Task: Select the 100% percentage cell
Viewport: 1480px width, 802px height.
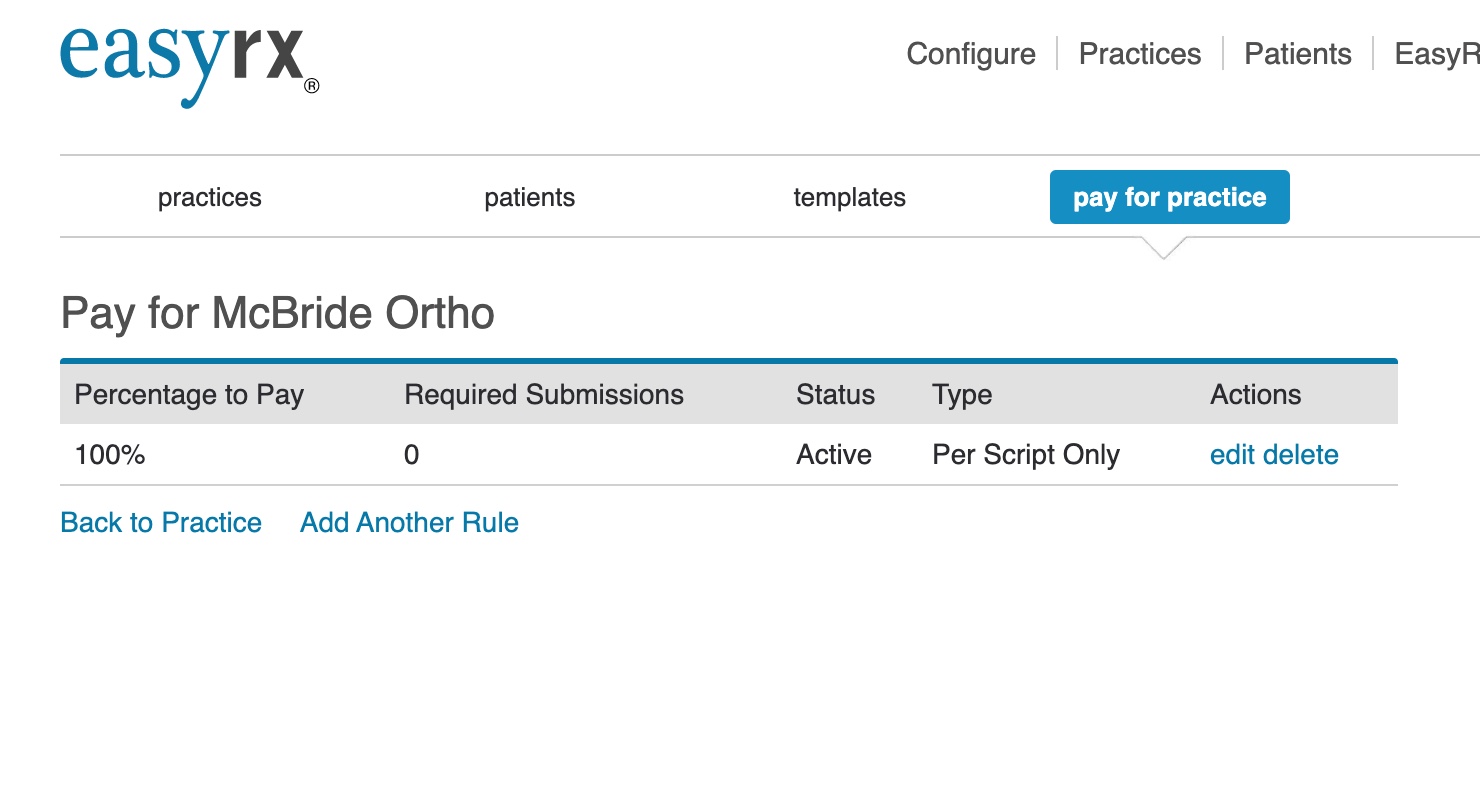Action: pyautogui.click(x=110, y=455)
